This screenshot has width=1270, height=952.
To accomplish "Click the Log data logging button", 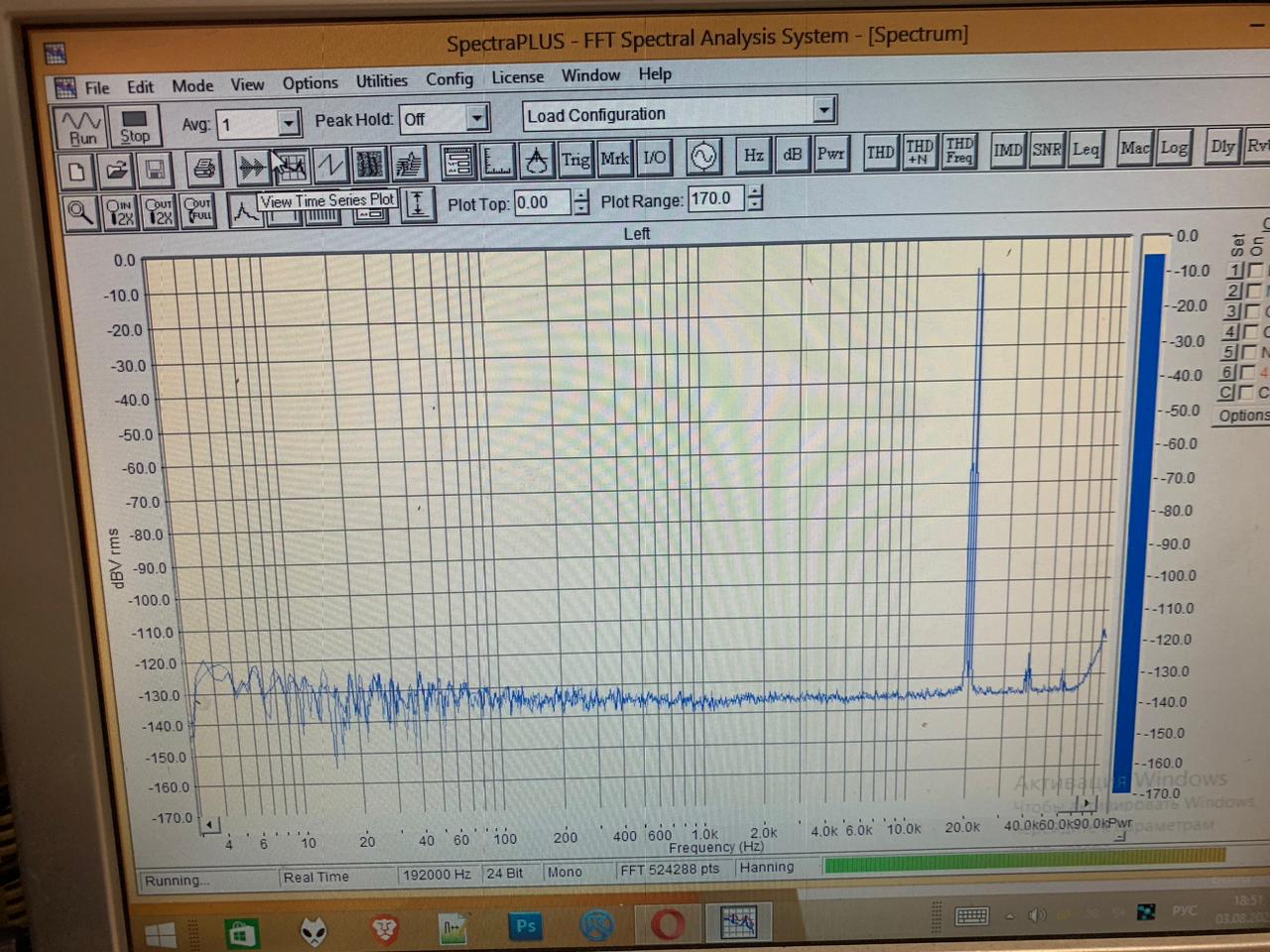I will pyautogui.click(x=1174, y=147).
